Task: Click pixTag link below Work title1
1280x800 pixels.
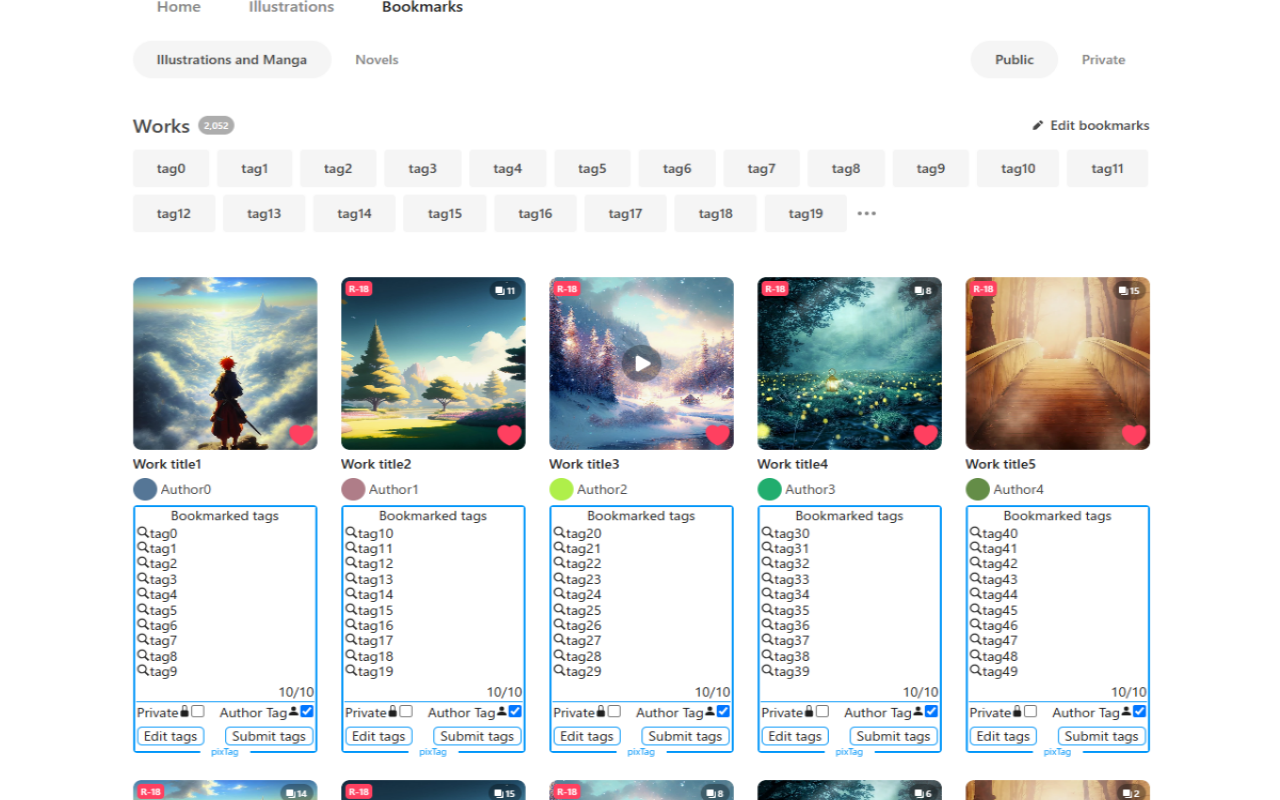Action: coord(225,752)
